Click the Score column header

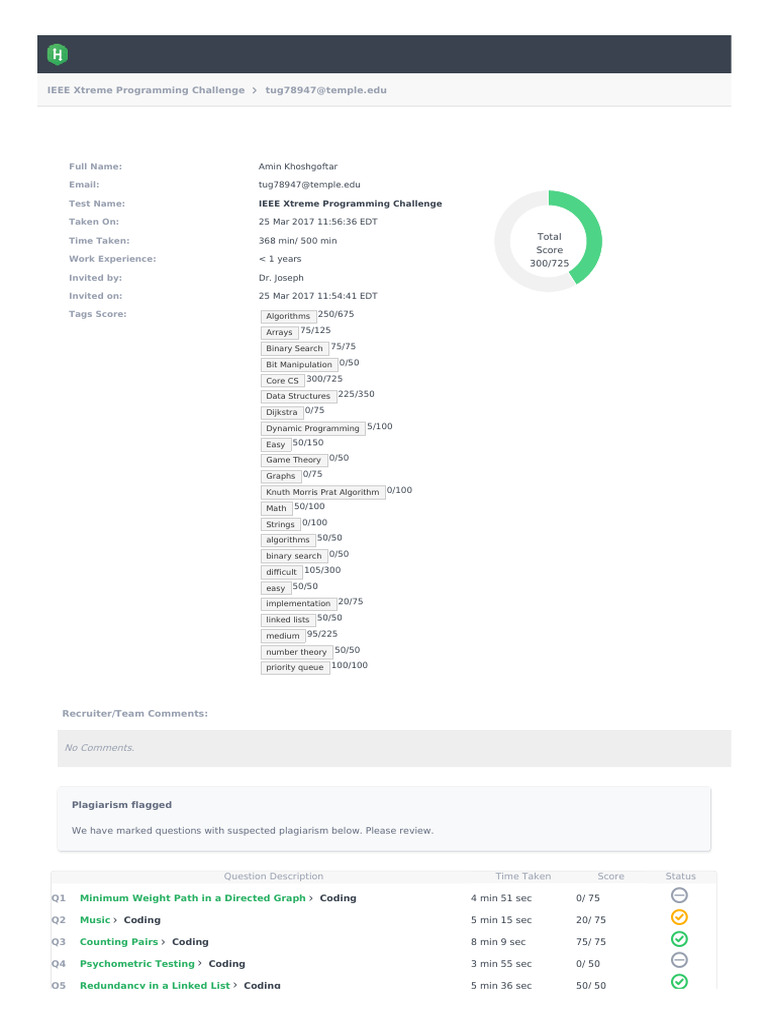point(610,876)
